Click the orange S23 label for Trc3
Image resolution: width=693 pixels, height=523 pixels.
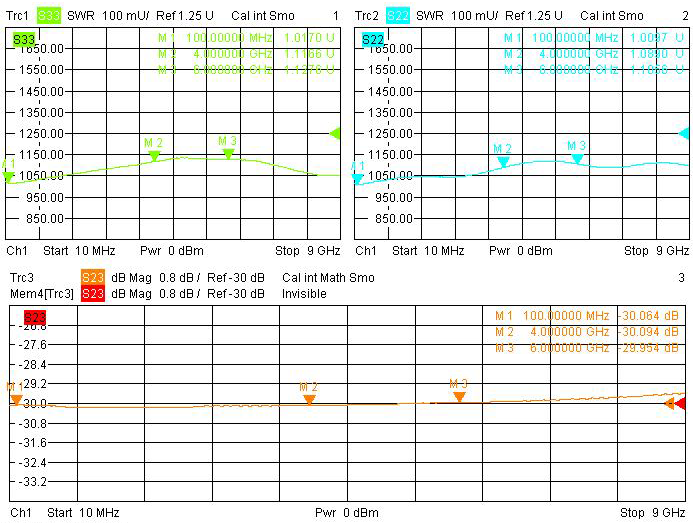pyautogui.click(x=92, y=278)
